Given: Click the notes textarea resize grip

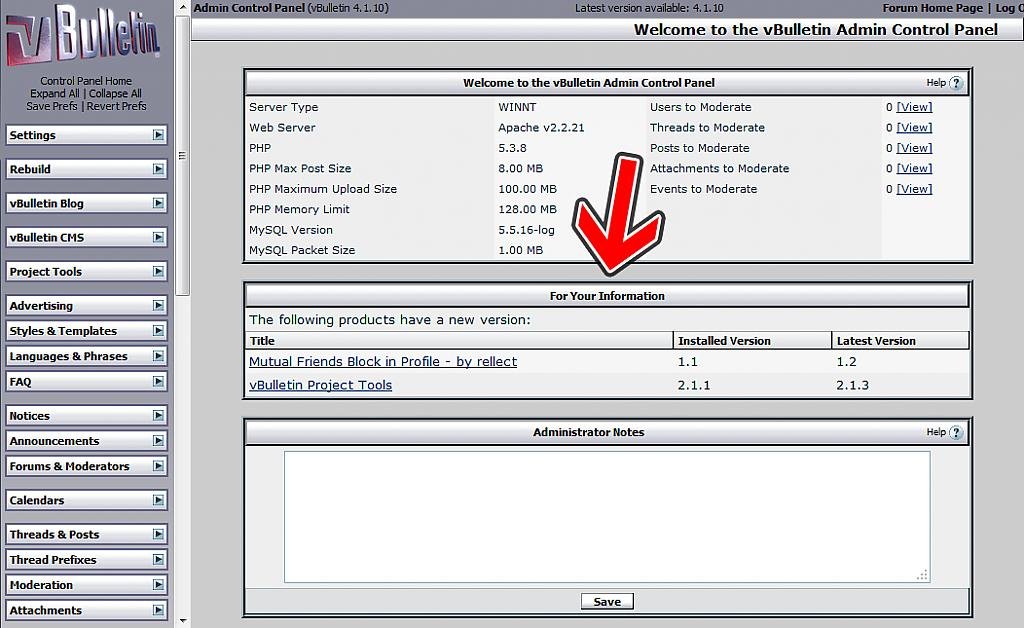Looking at the screenshot, I should (922, 575).
